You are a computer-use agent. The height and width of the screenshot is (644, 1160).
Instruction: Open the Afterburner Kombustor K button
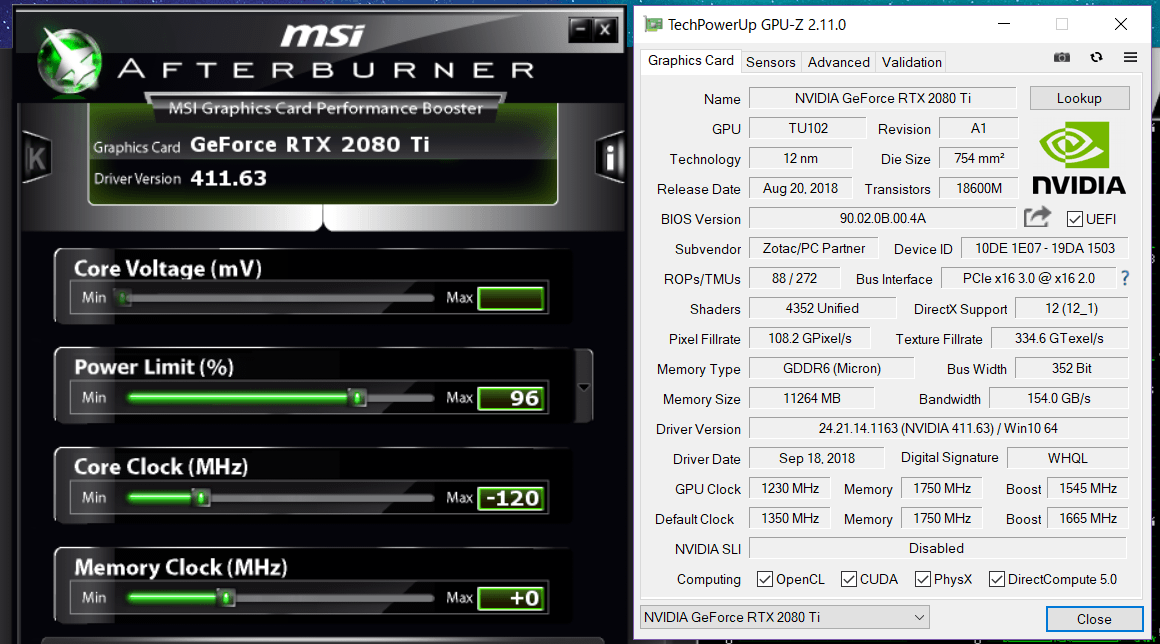coord(36,157)
